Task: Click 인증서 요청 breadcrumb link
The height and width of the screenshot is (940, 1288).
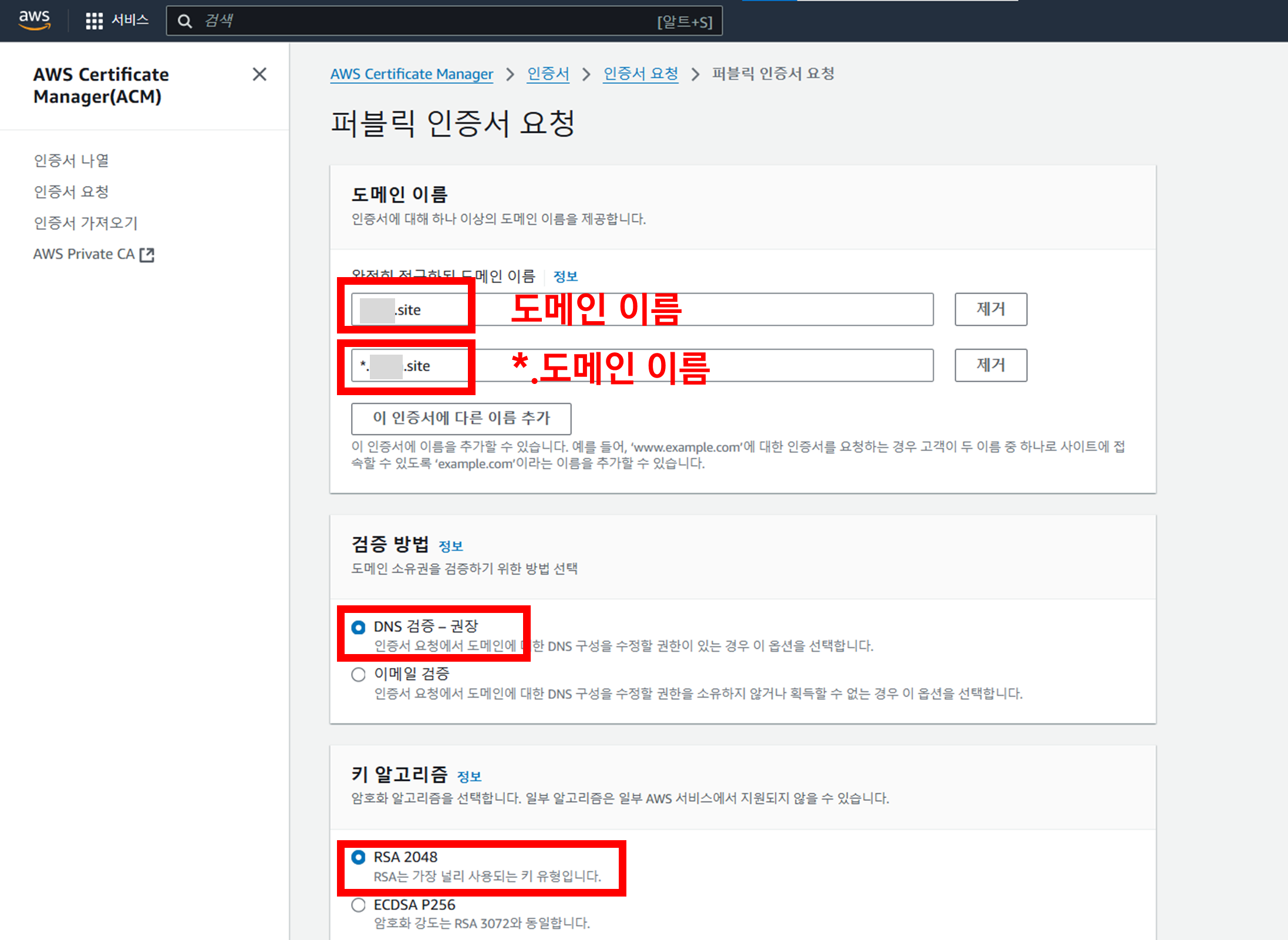Action: [640, 74]
